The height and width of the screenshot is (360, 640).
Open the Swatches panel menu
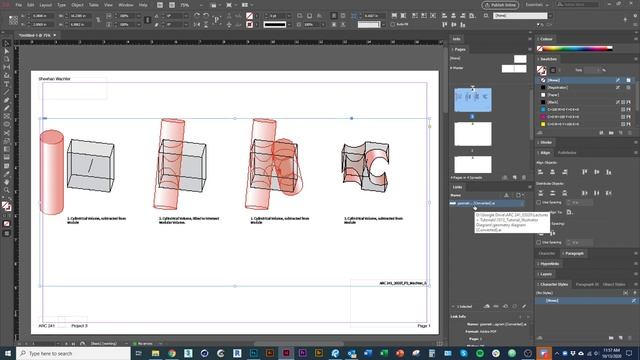(x=636, y=59)
